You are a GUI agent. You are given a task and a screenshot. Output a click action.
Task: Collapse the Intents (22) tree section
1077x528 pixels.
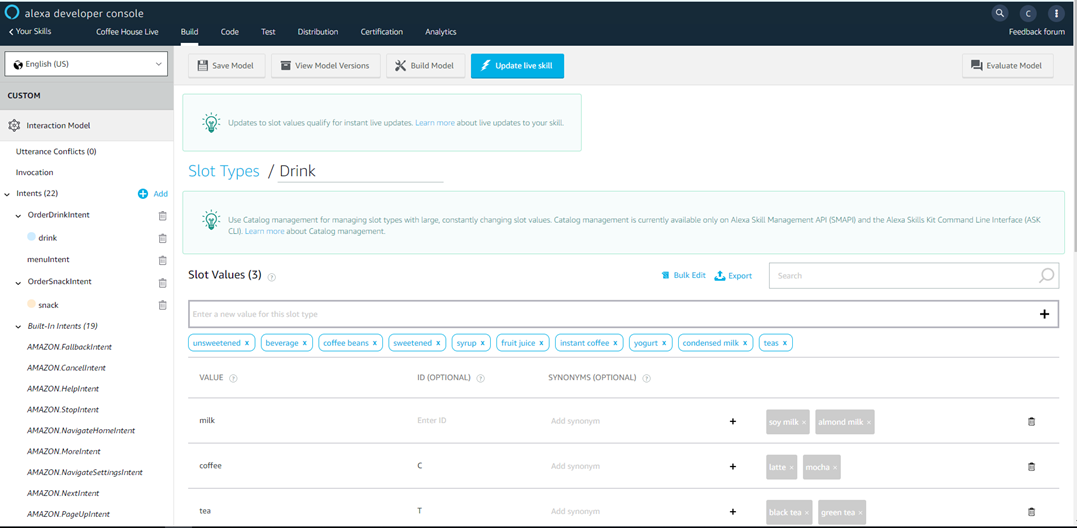pos(8,194)
